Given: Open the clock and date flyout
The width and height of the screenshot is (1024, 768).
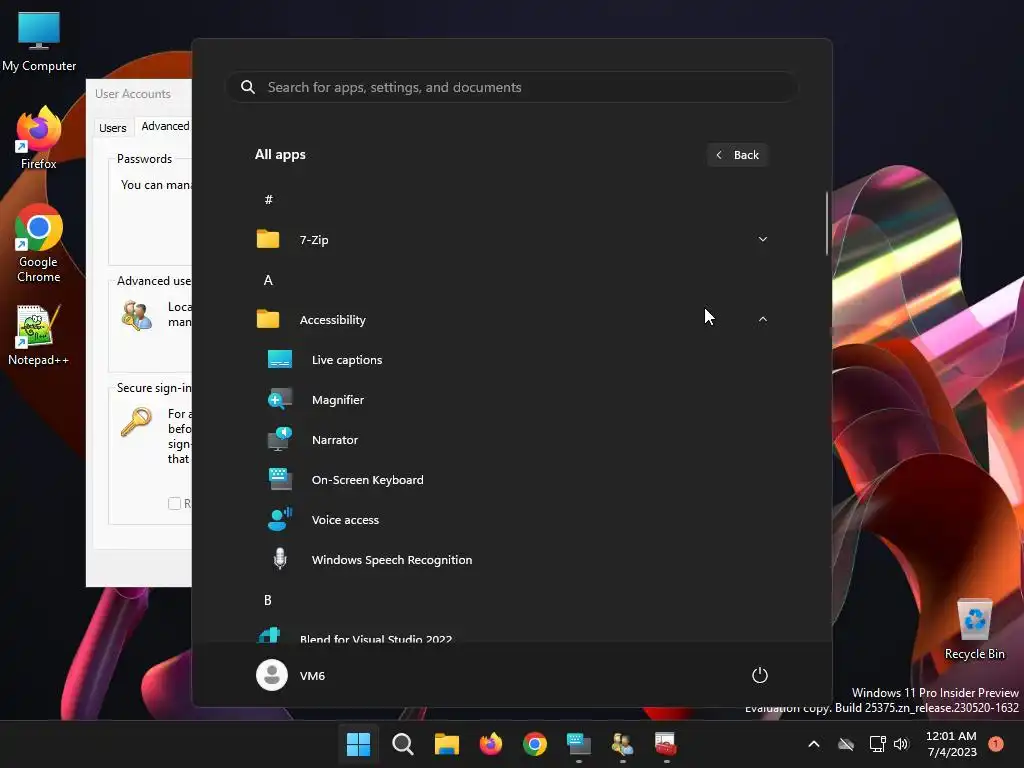Looking at the screenshot, I should (951, 744).
